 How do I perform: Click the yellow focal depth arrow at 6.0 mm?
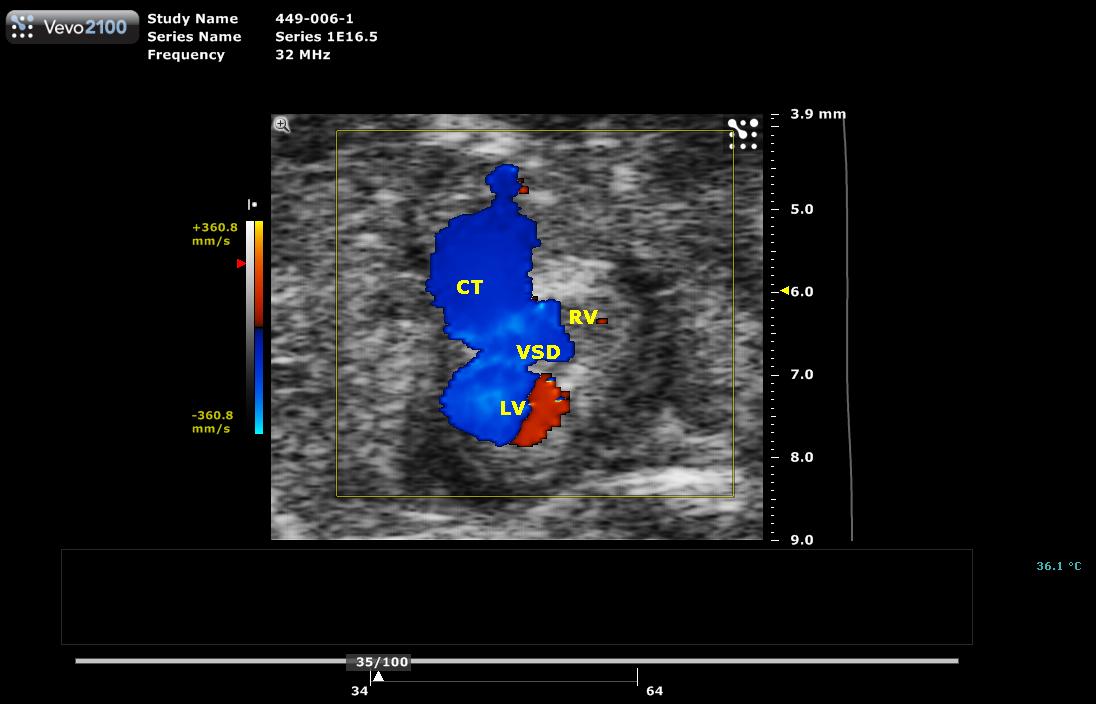(785, 291)
